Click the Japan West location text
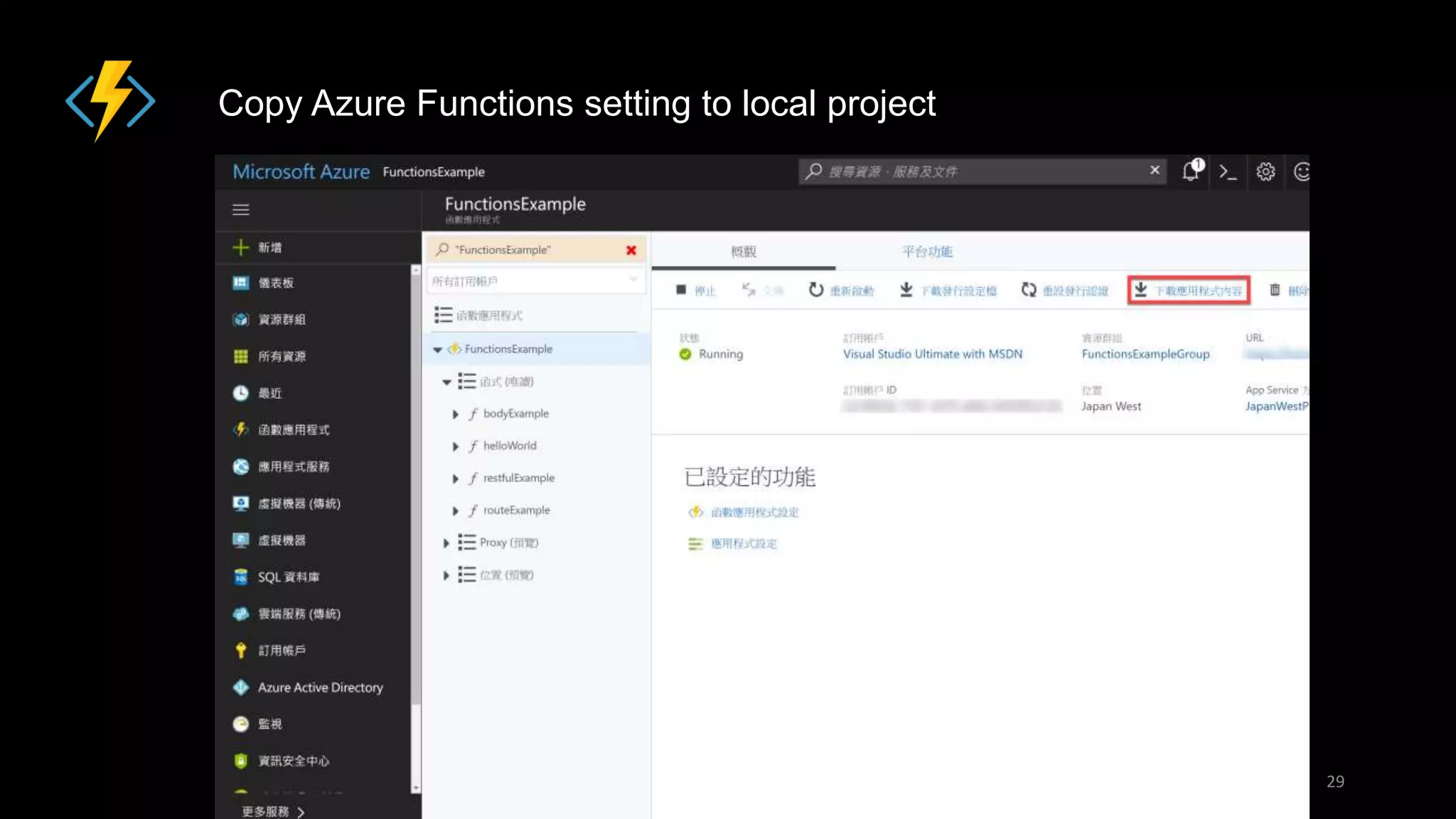 pyautogui.click(x=1111, y=407)
